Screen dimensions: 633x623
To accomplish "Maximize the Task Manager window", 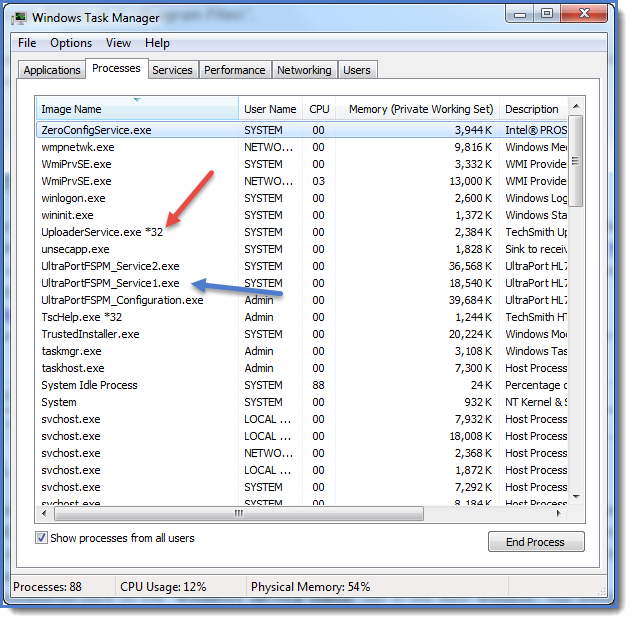I will (x=547, y=14).
